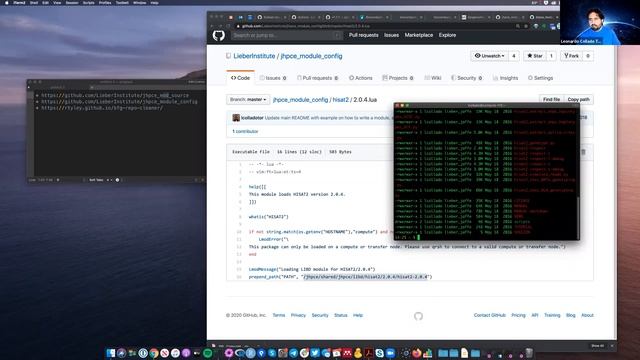Click the commit author avatar
Viewport: 640px width, 360px height.
point(236,118)
